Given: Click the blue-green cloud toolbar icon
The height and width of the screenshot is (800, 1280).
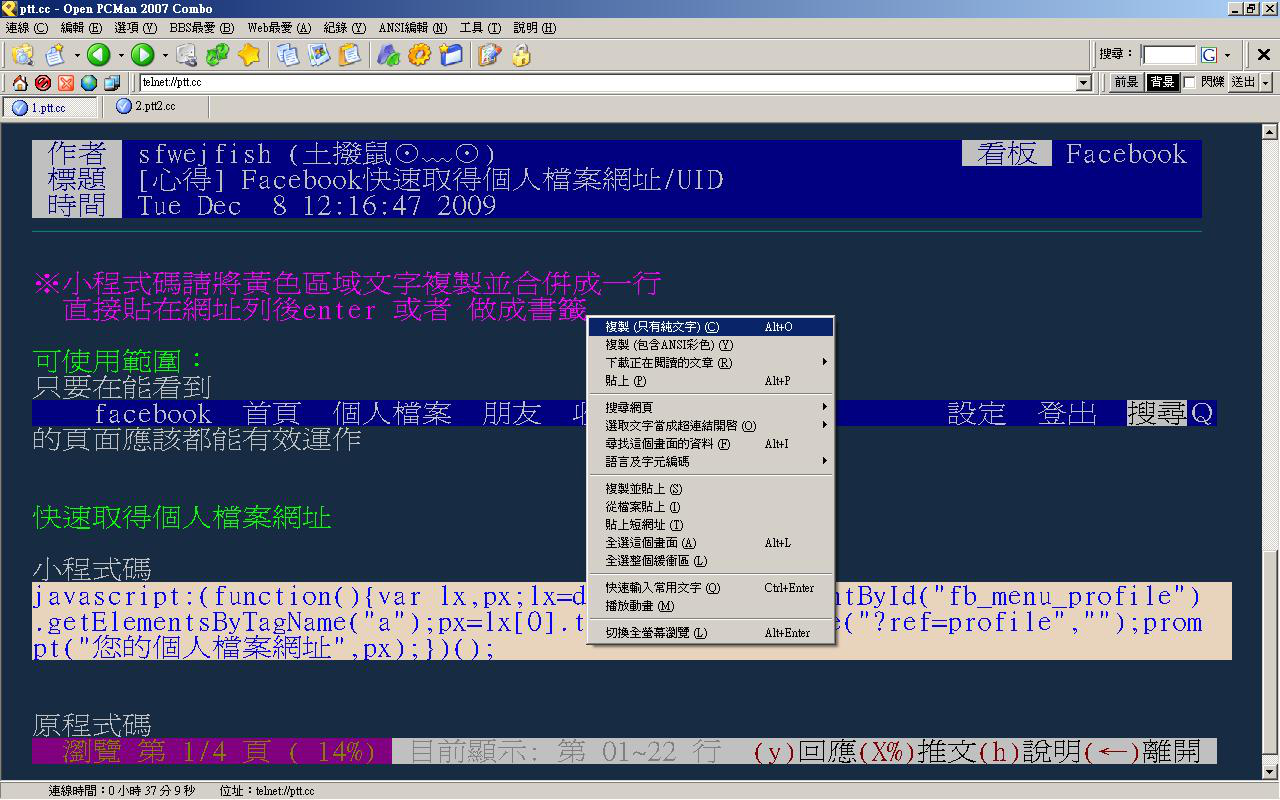Looking at the screenshot, I should (388, 55).
